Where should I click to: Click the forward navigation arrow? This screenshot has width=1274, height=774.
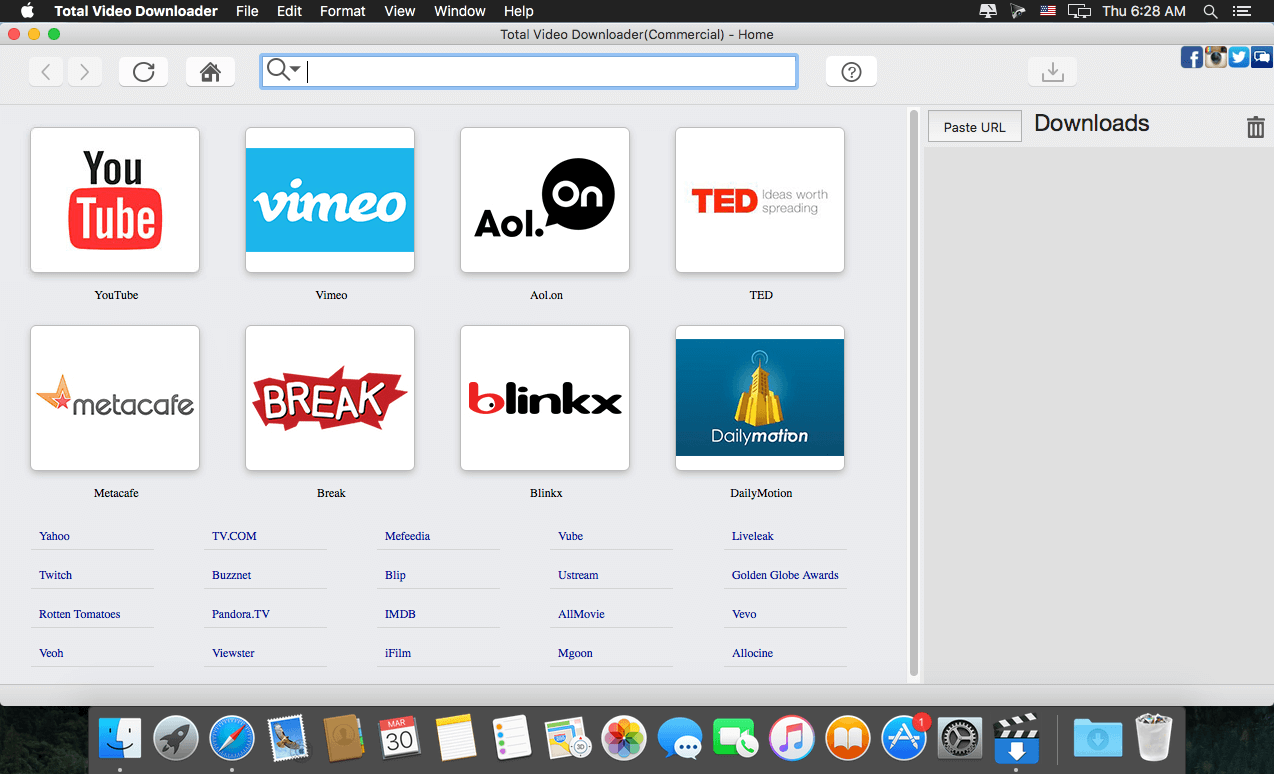click(x=85, y=71)
